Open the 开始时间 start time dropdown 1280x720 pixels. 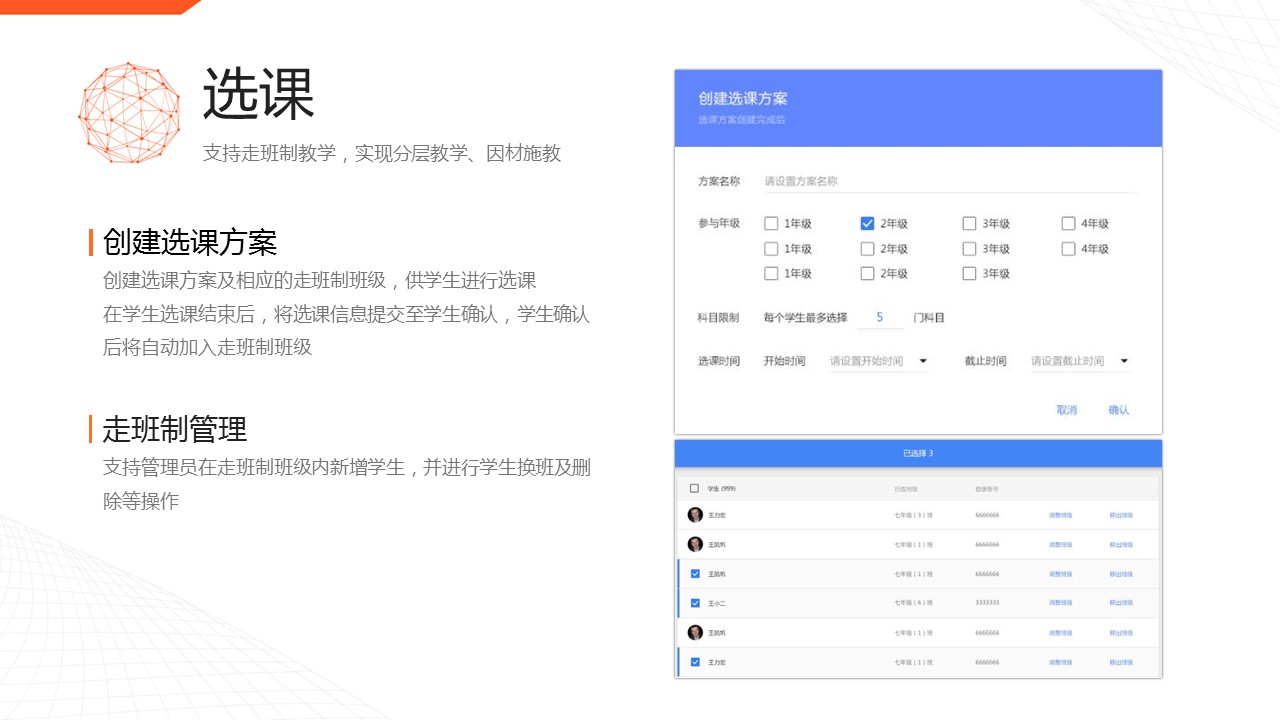point(878,361)
